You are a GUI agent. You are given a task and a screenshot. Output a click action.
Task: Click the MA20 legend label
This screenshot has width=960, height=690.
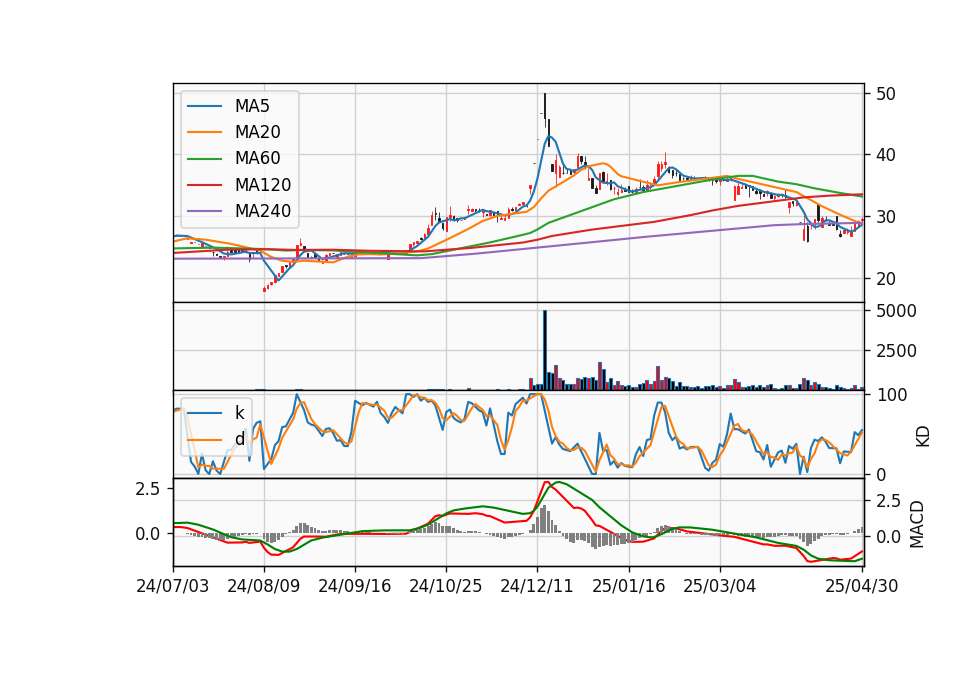pos(257,132)
